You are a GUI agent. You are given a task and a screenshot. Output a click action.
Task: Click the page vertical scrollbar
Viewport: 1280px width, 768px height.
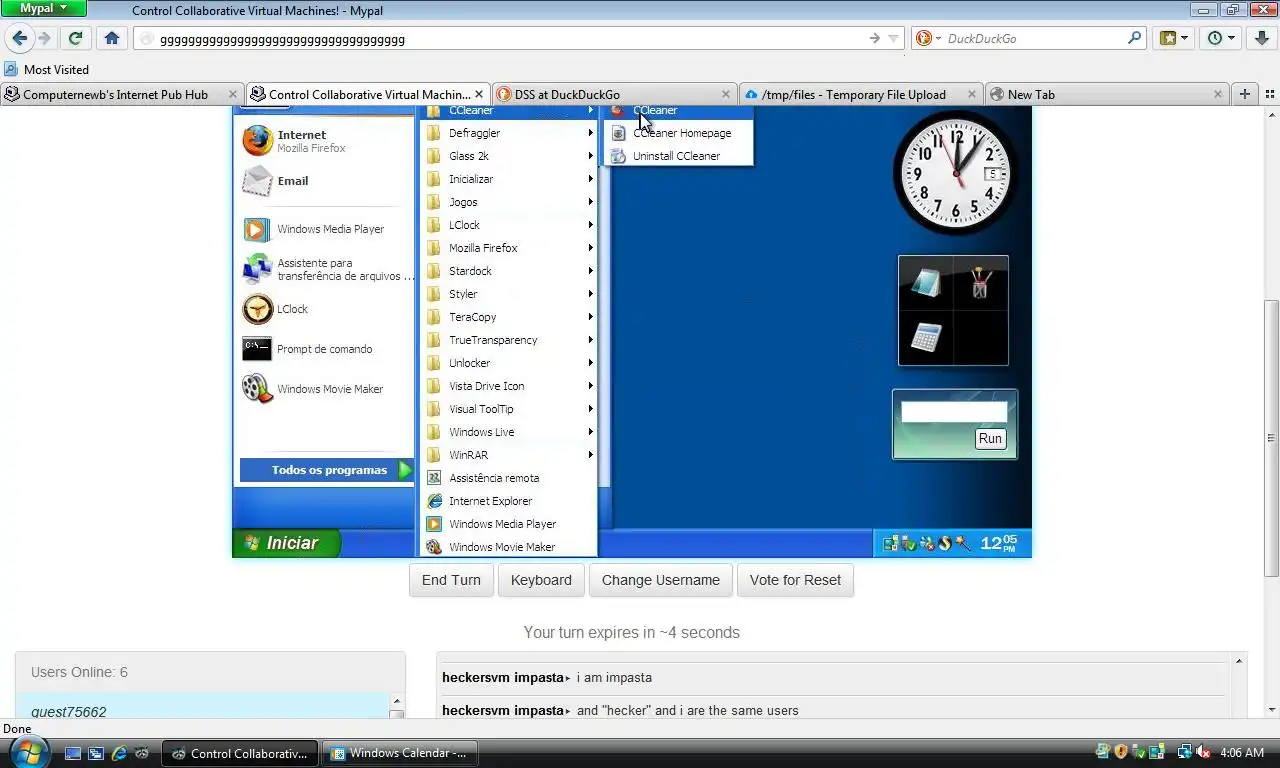pos(1272,437)
